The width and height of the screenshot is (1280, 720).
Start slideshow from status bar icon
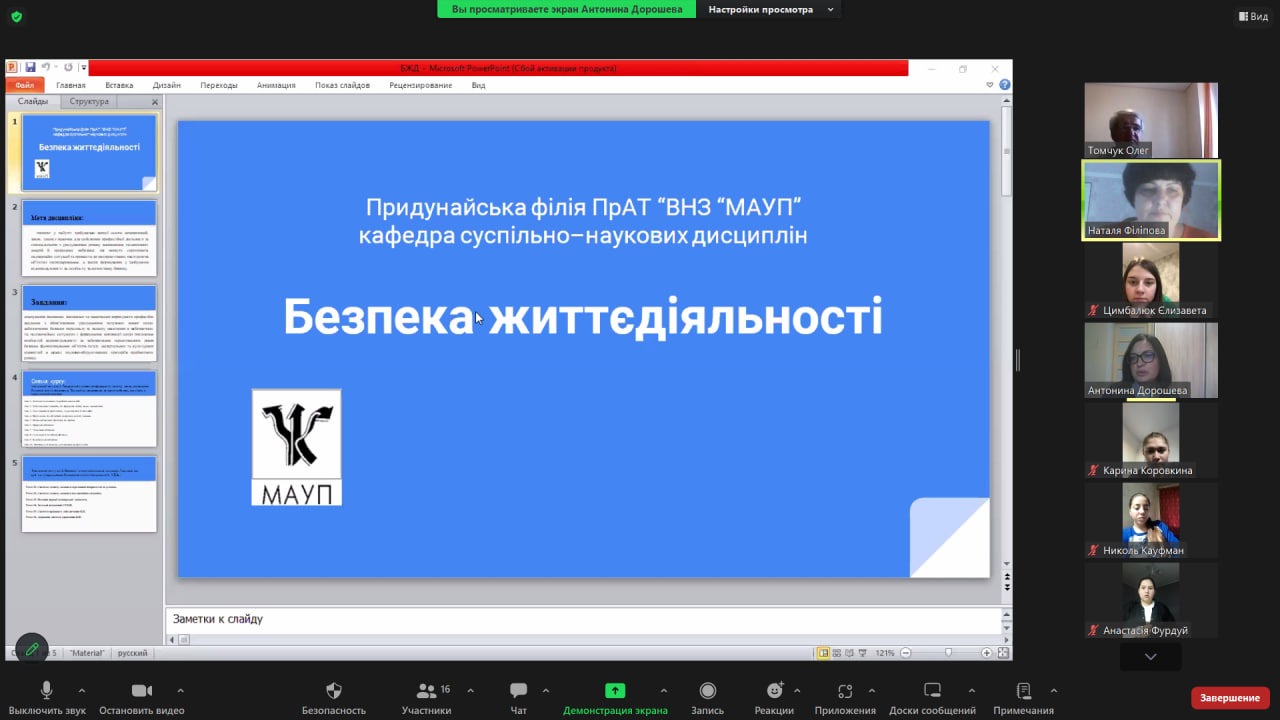click(x=863, y=653)
